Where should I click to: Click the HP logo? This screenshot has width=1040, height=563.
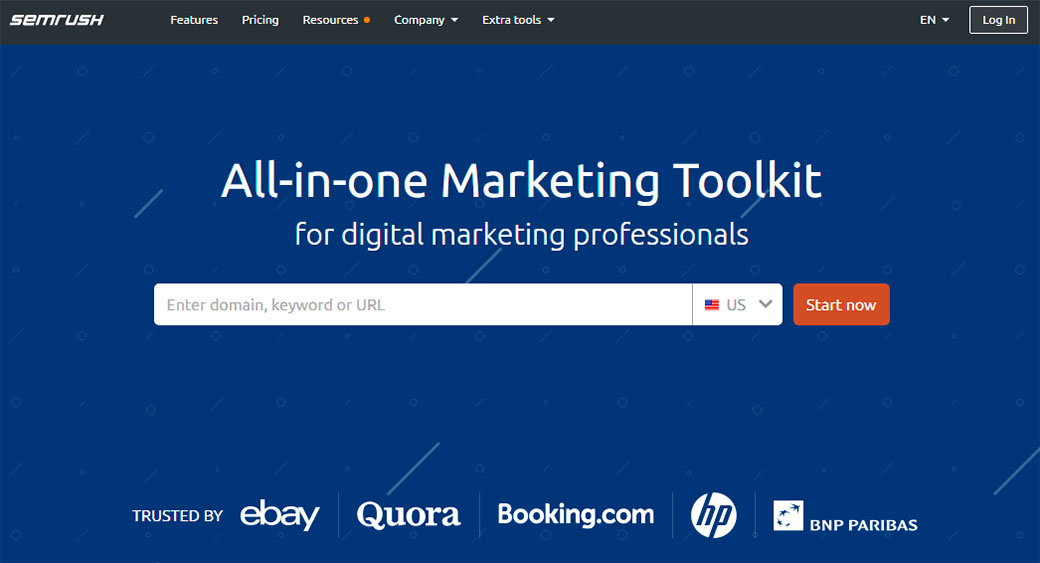point(714,515)
